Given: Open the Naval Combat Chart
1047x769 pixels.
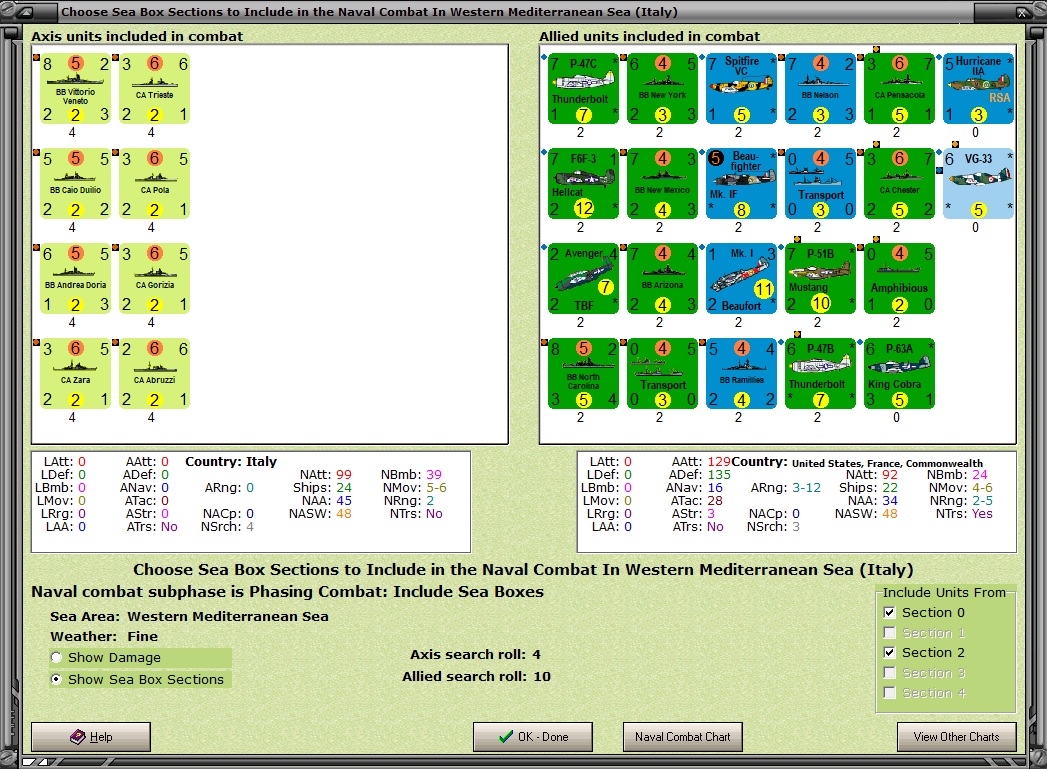Looking at the screenshot, I should click(x=682, y=736).
